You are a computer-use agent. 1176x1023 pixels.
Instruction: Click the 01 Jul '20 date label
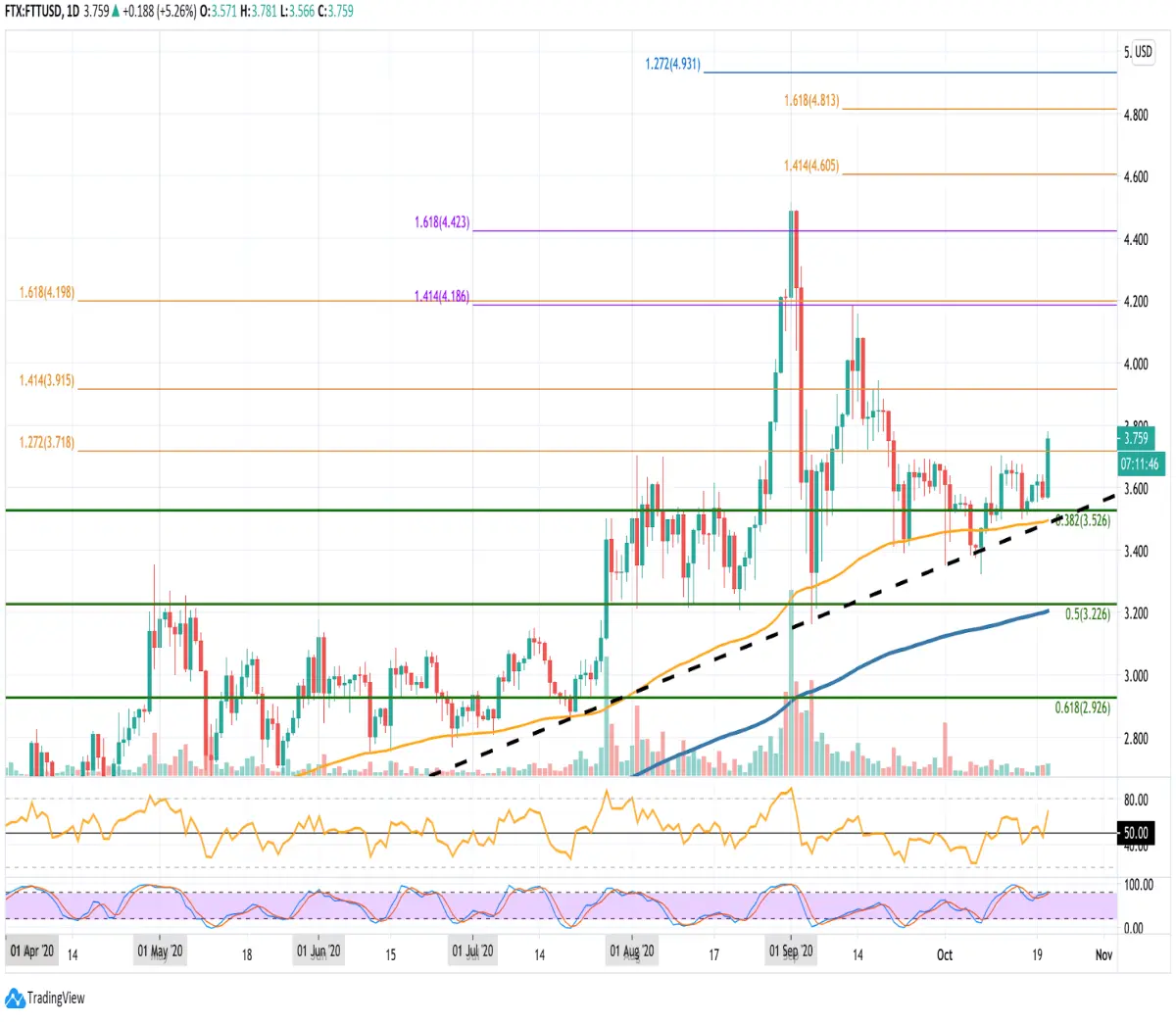pyautogui.click(x=472, y=951)
